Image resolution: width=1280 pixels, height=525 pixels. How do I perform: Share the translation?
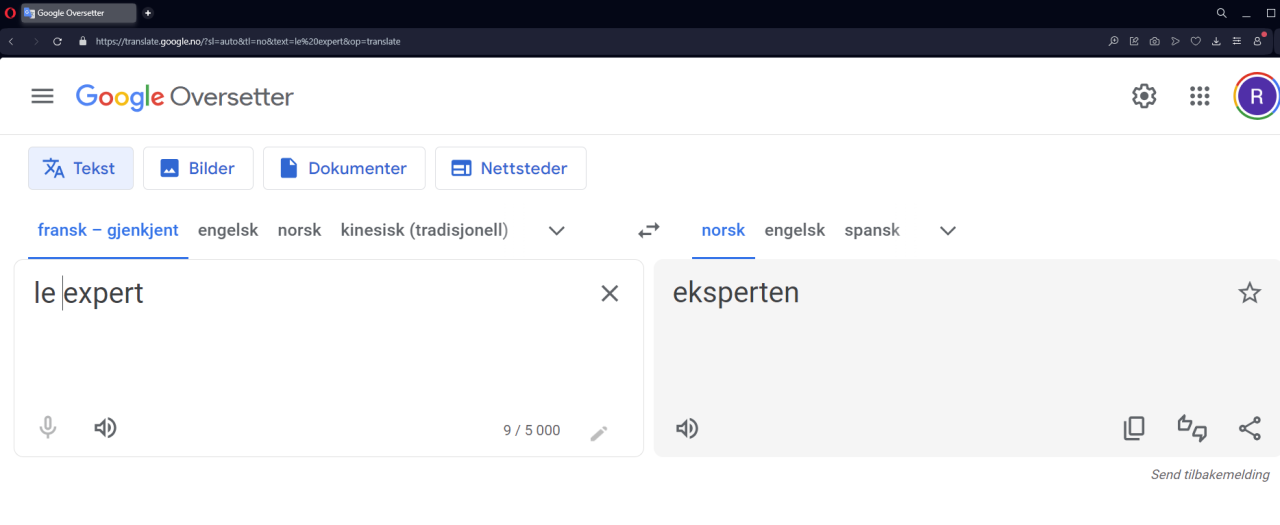(1249, 429)
